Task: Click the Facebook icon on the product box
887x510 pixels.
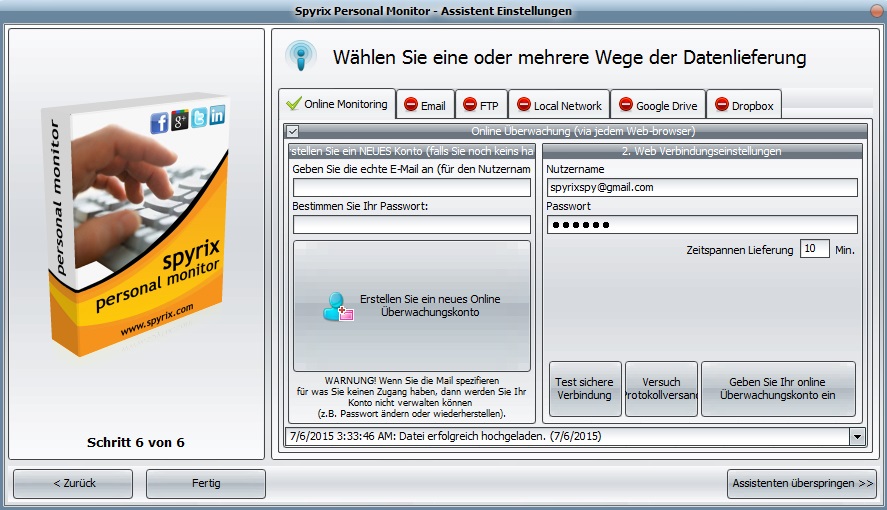Action: click(160, 123)
